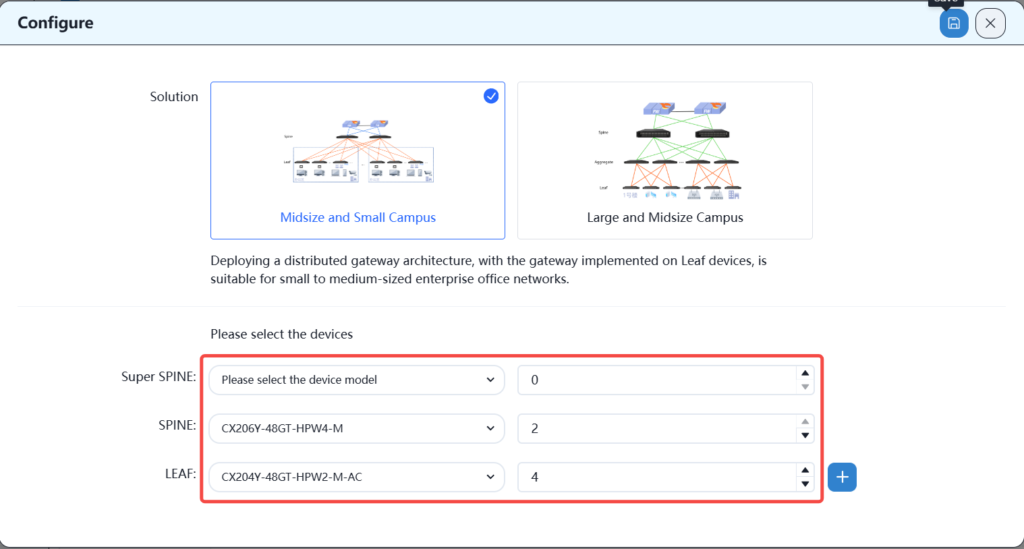The height and width of the screenshot is (549, 1024).
Task: Toggle the Midsize and Small Campus checkmark
Action: [491, 96]
